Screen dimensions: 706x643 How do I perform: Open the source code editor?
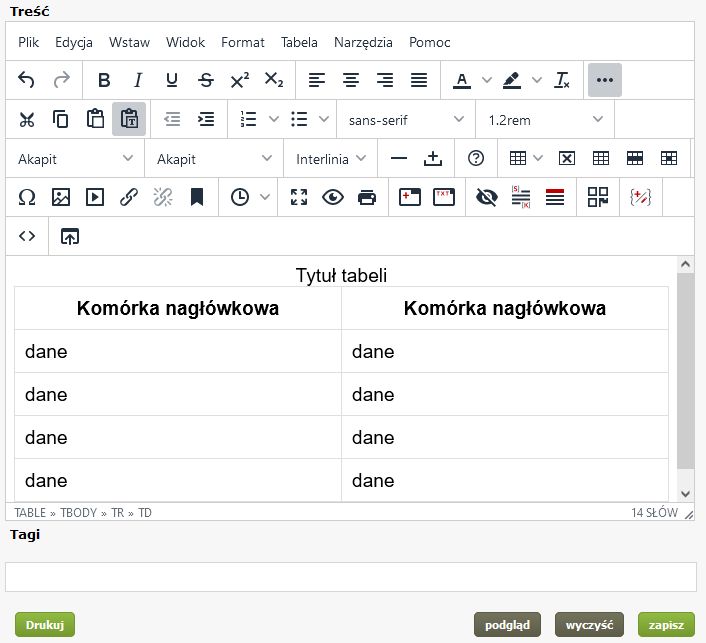click(27, 236)
